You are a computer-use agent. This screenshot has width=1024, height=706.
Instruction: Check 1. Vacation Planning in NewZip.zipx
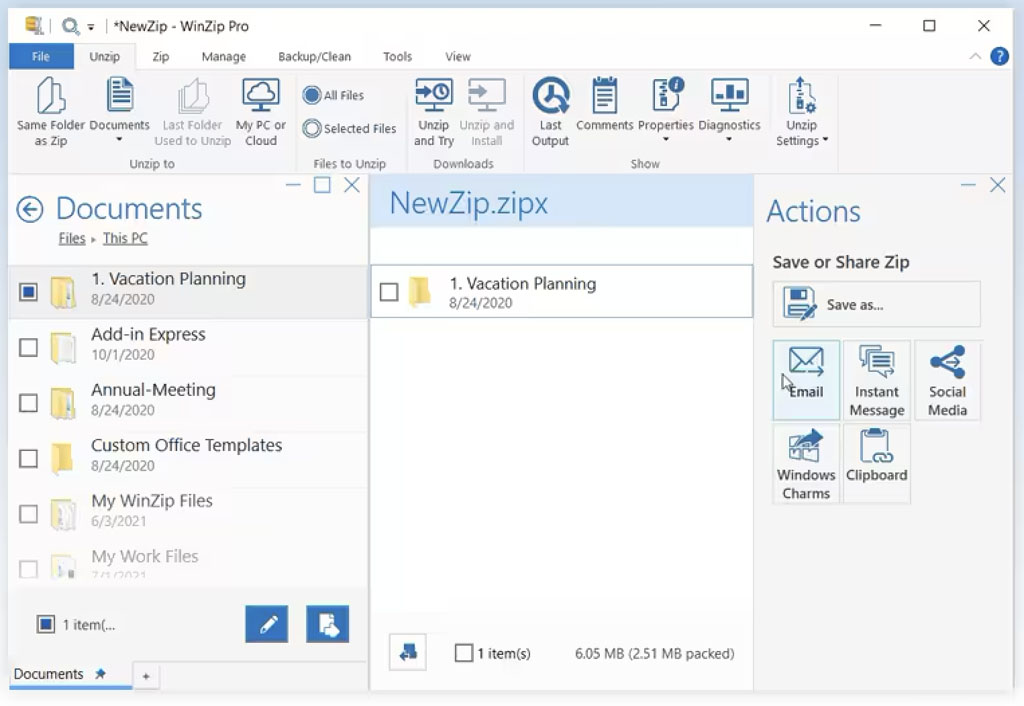[x=389, y=292]
